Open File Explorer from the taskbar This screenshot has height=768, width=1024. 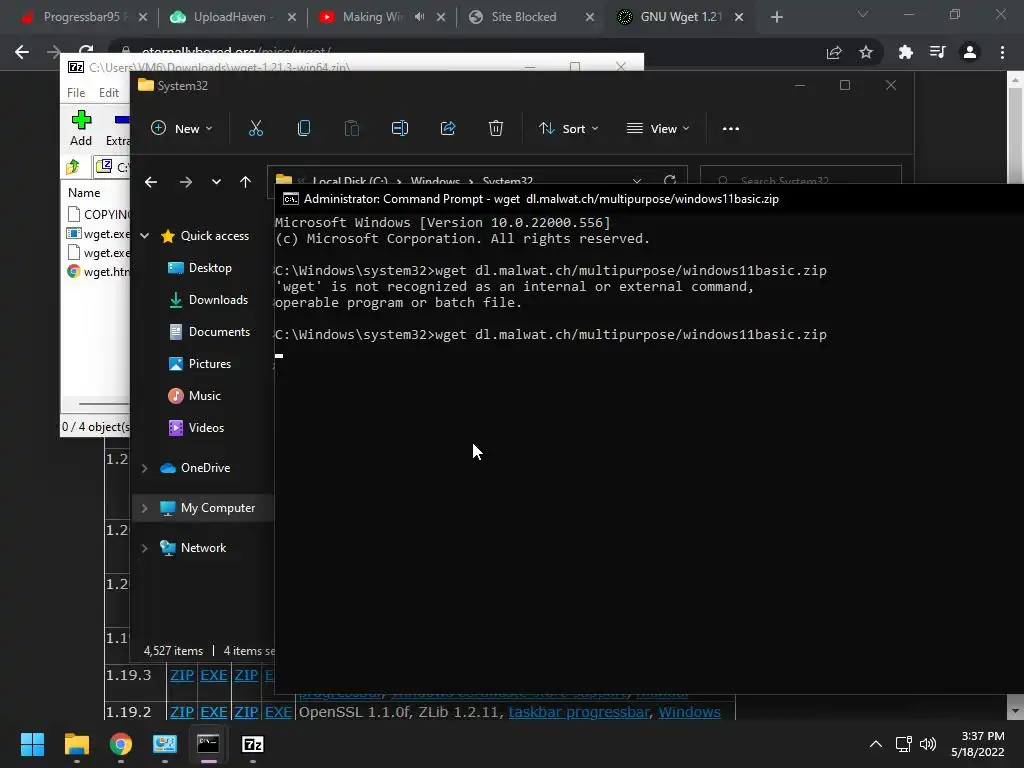pos(76,744)
